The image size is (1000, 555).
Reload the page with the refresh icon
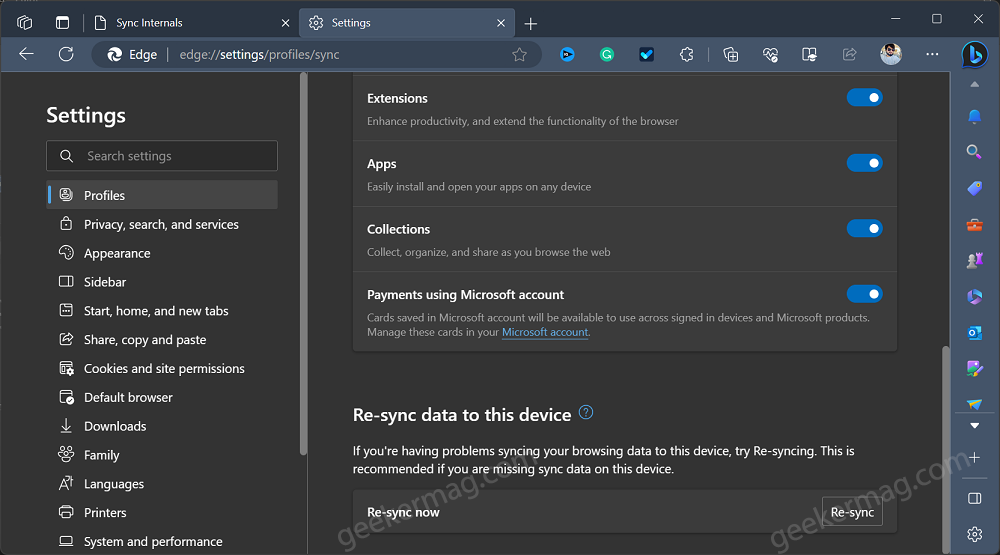pyautogui.click(x=66, y=54)
